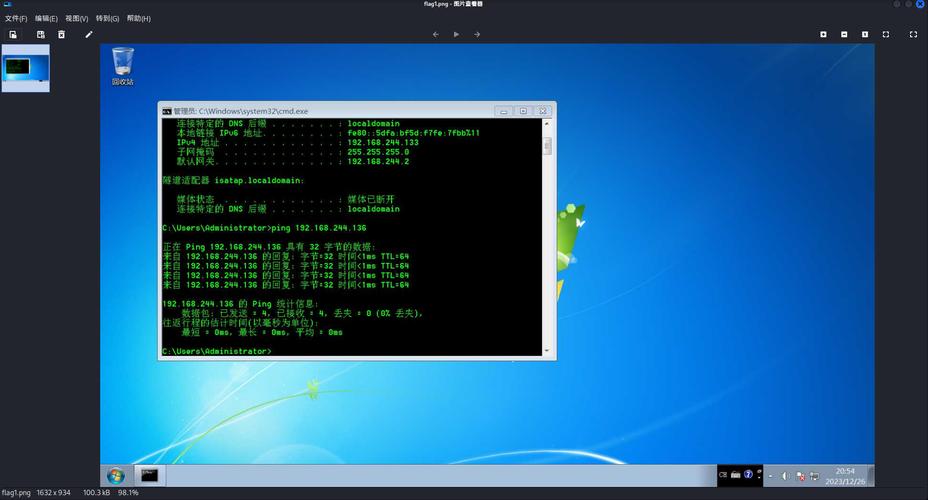The image size is (928, 500).
Task: Click the Windows Start orb
Action: [x=116, y=476]
